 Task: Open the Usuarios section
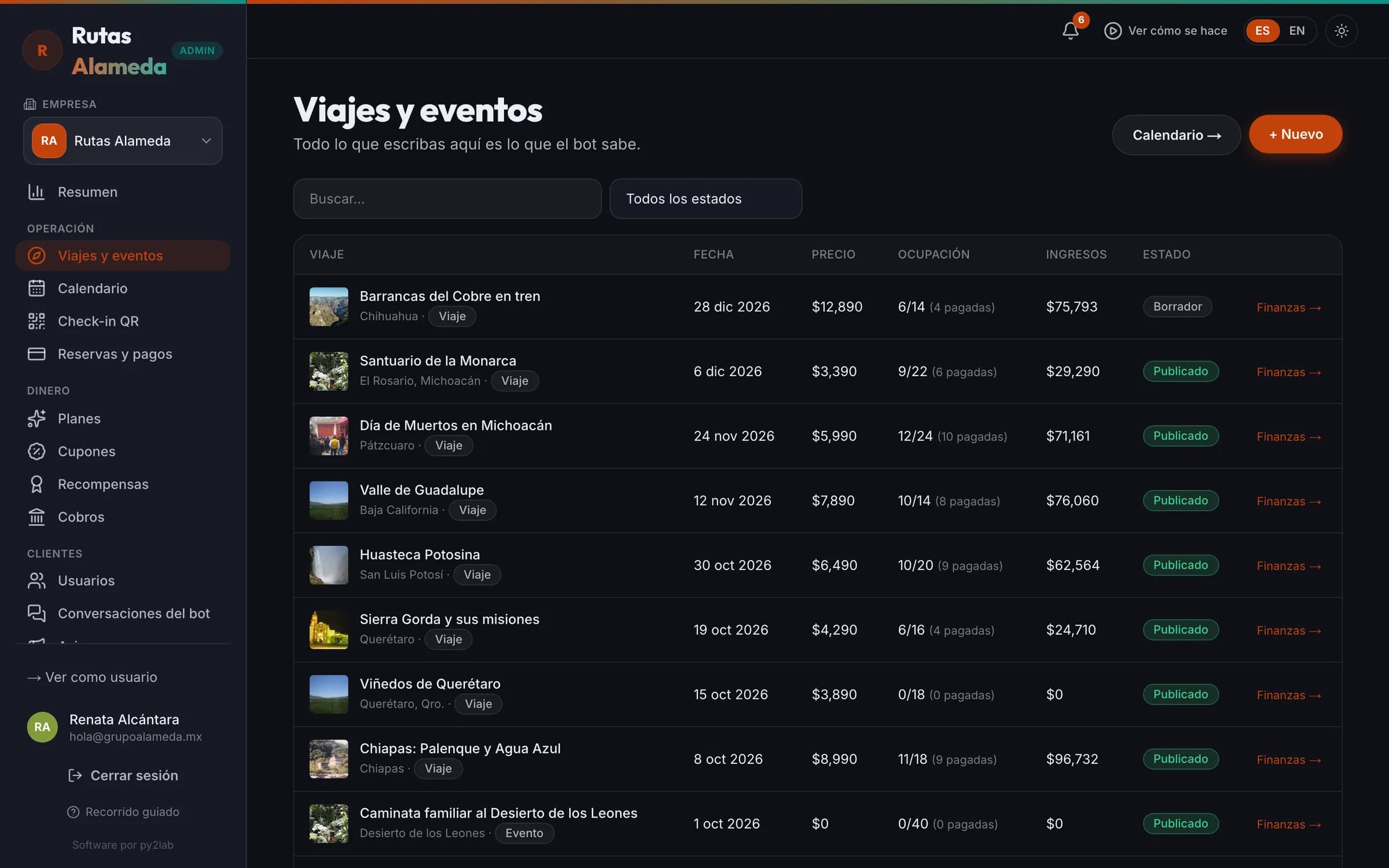[123, 580]
